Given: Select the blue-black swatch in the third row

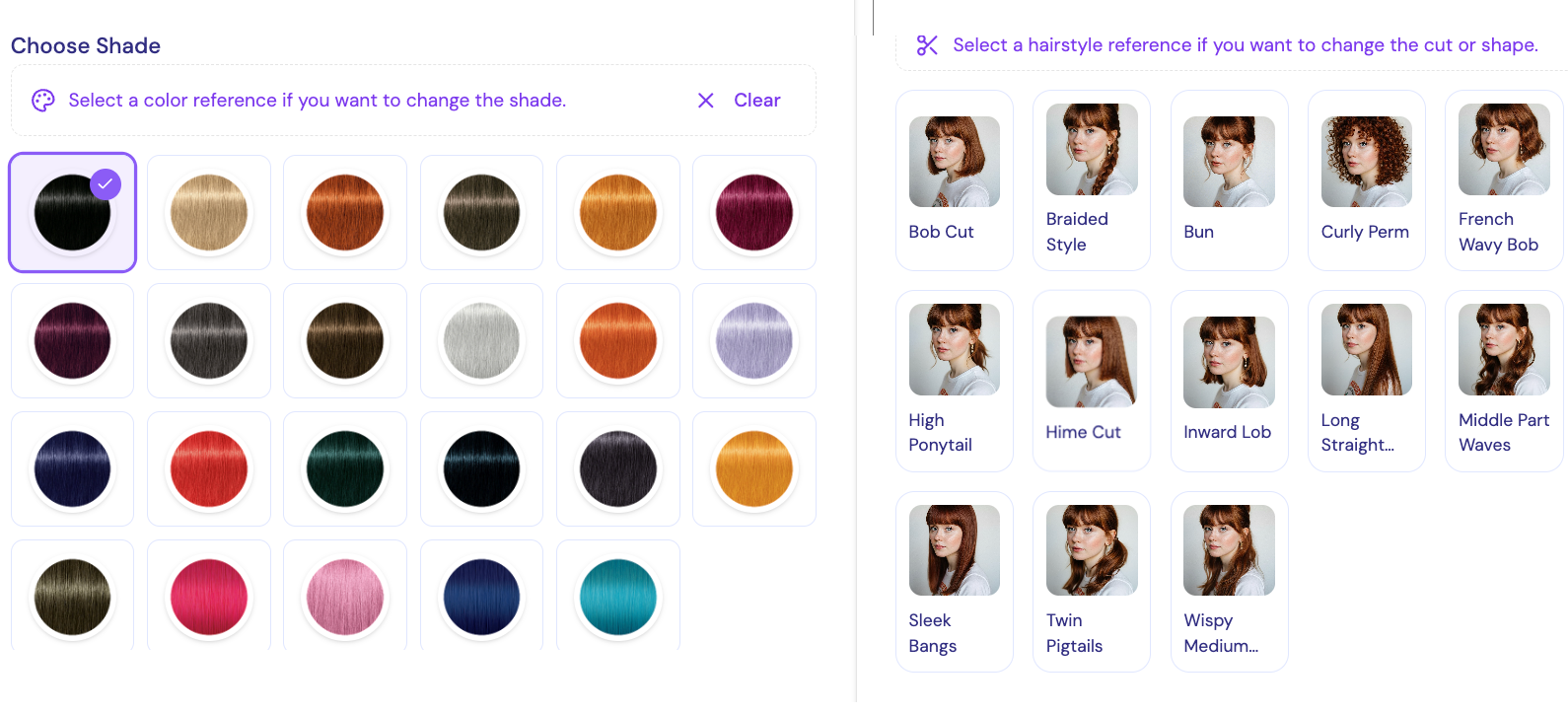Looking at the screenshot, I should click(x=481, y=468).
